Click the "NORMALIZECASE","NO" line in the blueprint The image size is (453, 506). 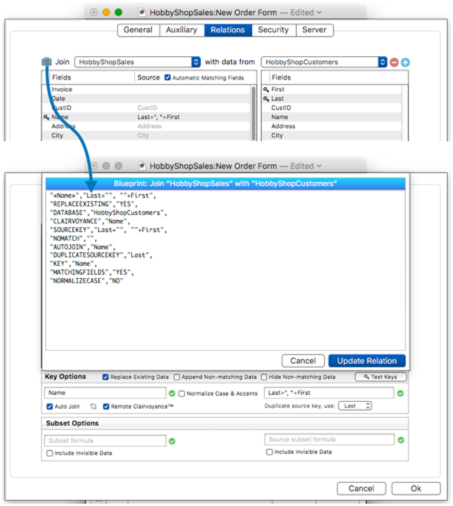point(86,281)
